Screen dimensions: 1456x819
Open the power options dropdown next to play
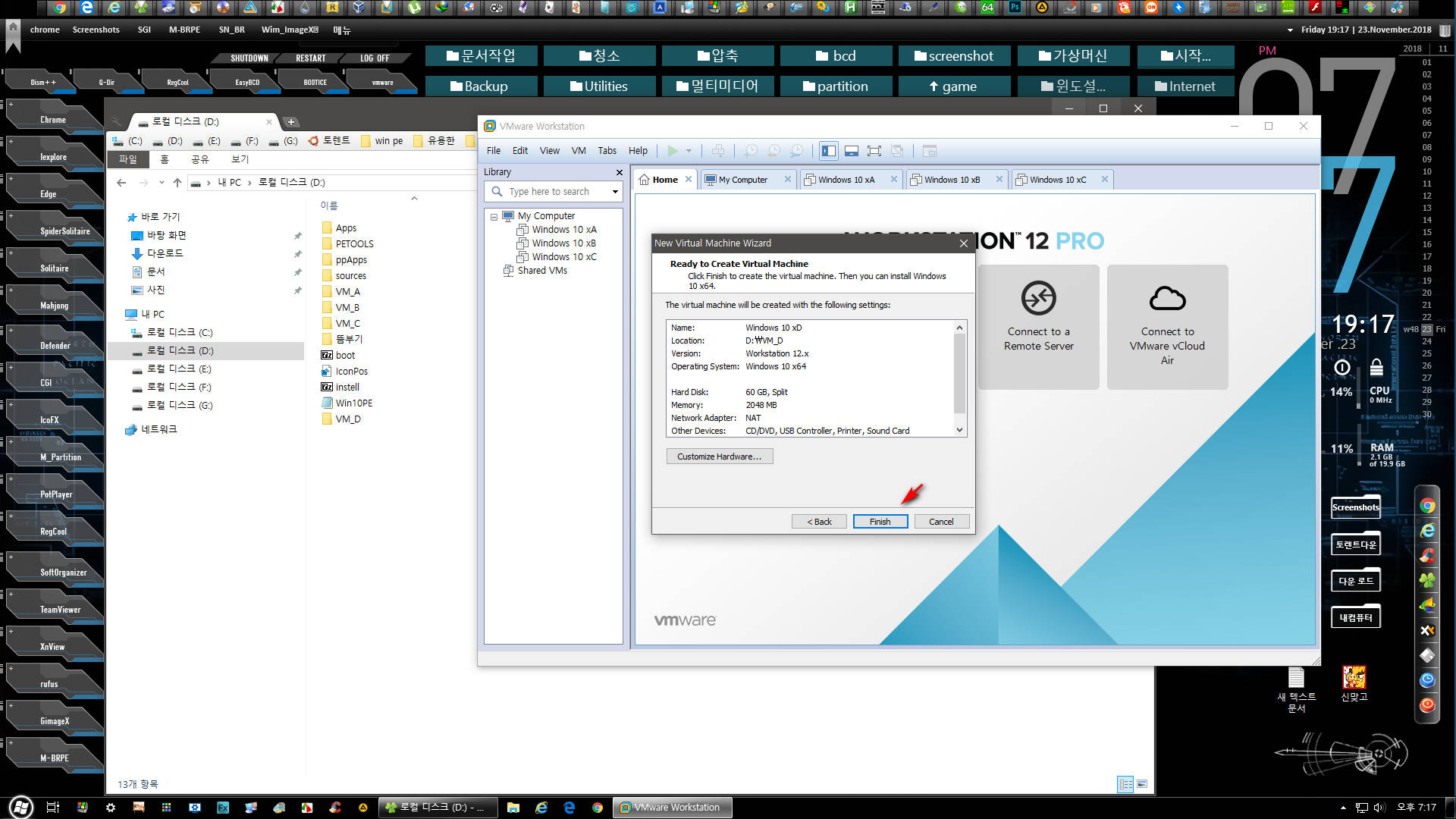pos(689,151)
